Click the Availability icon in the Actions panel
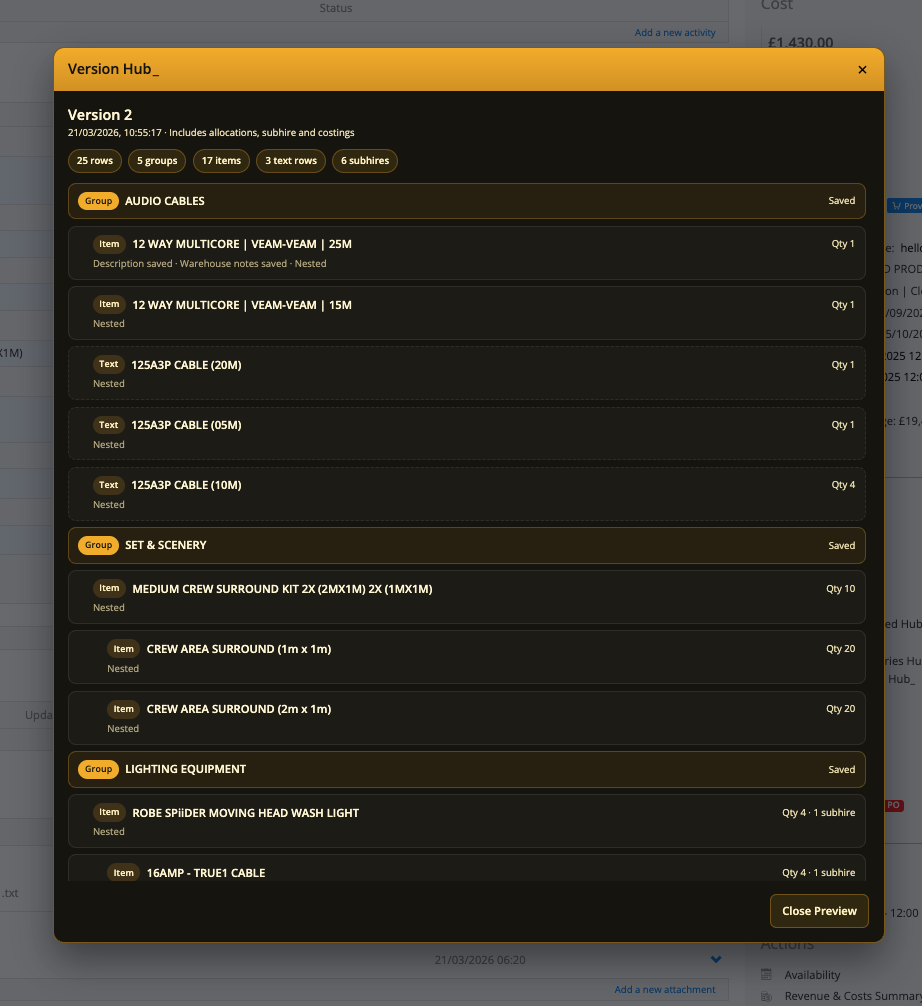The image size is (922, 1006). click(x=766, y=974)
